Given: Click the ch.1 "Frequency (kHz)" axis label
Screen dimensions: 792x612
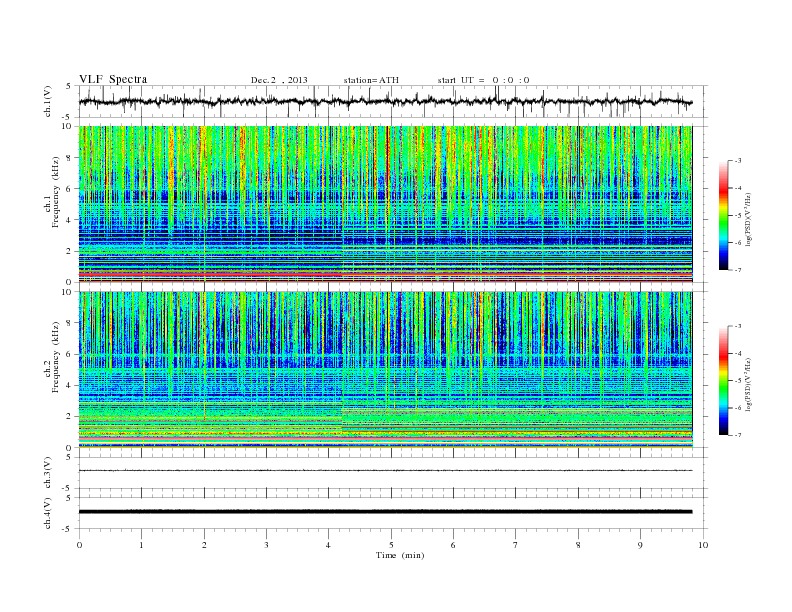Looking at the screenshot, I should tap(56, 192).
